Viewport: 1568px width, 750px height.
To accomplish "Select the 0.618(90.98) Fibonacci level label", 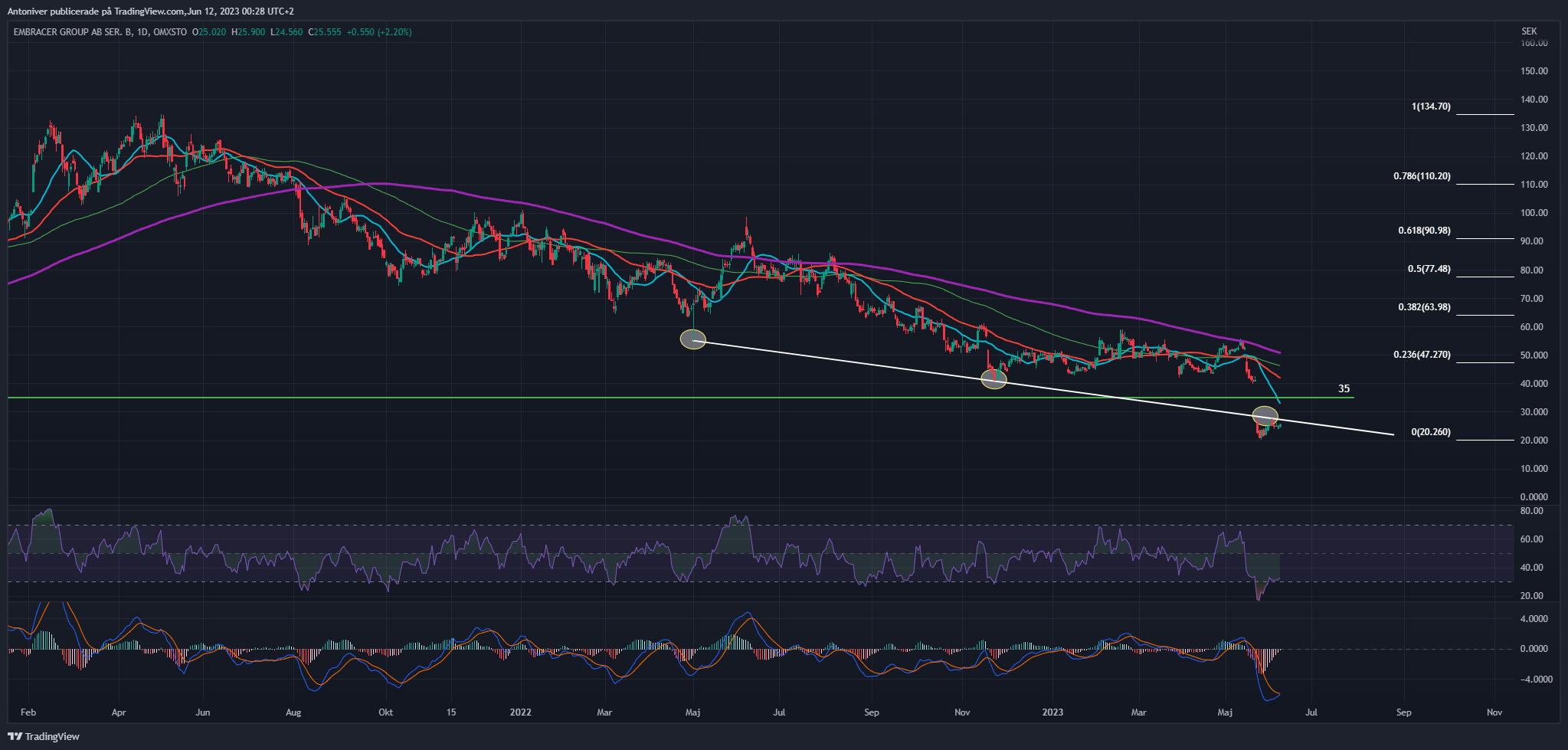I will [1423, 231].
